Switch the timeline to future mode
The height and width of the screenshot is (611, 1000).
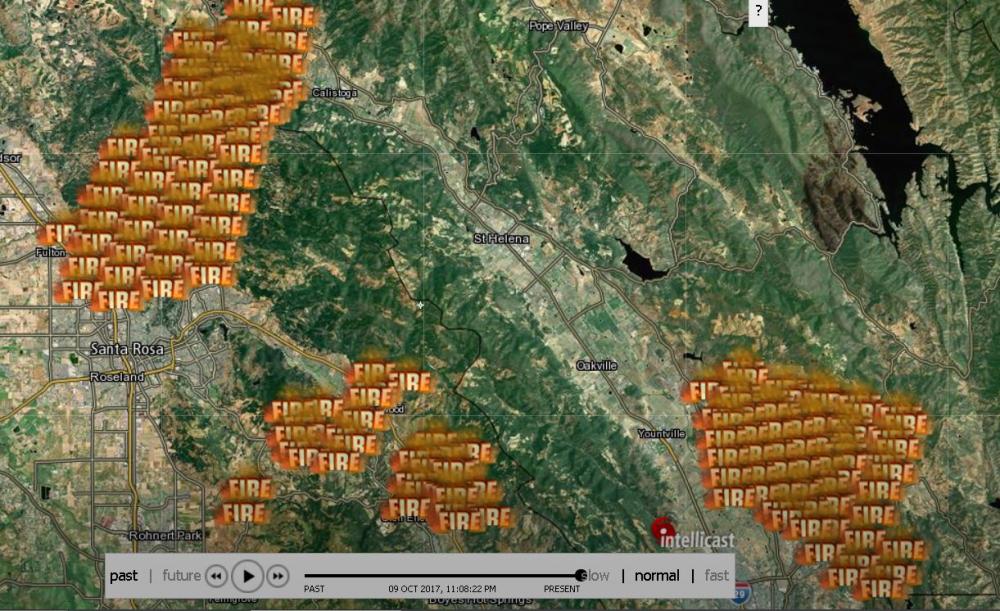coord(181,576)
